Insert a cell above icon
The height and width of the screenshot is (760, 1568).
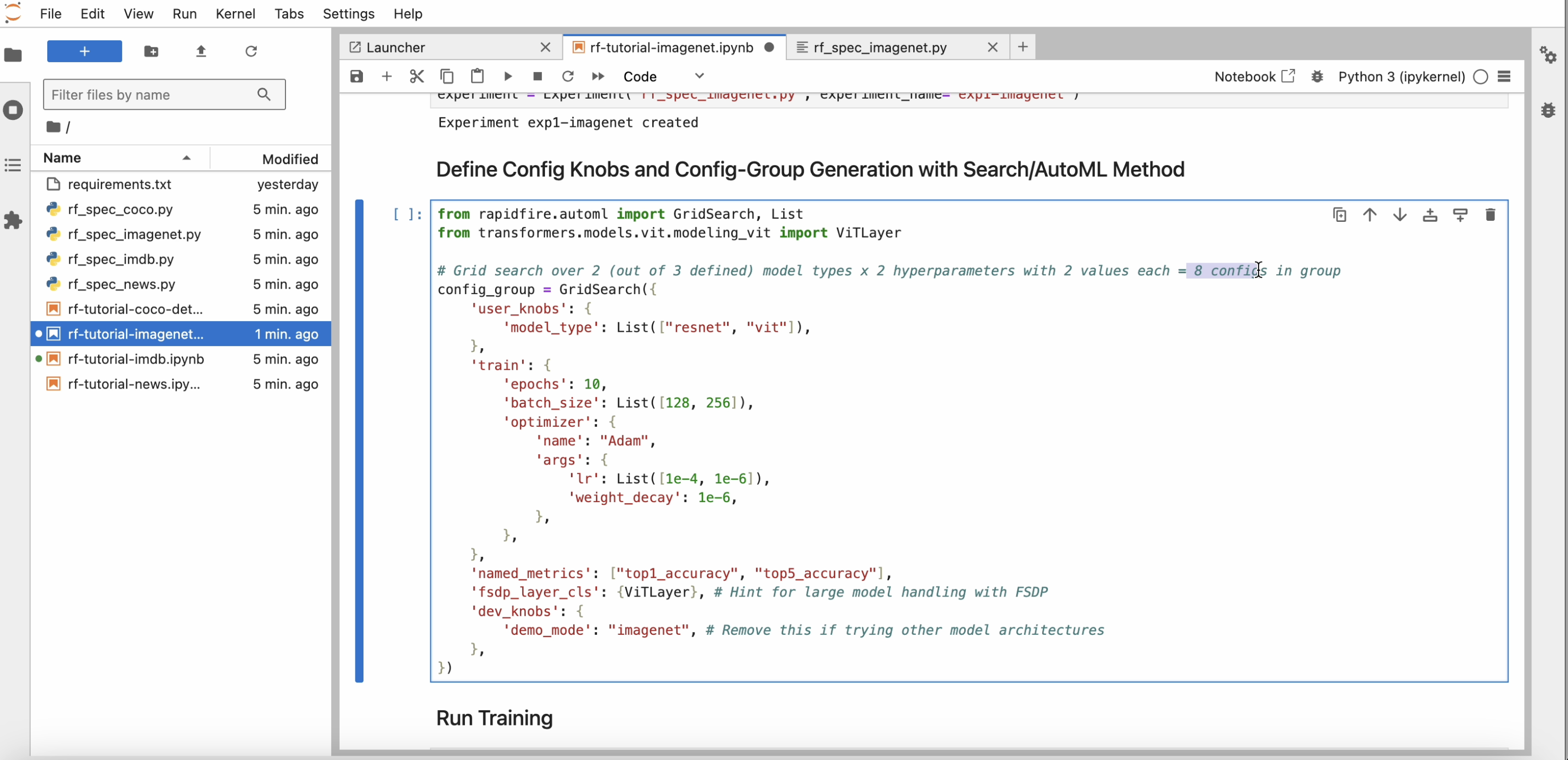point(1430,214)
